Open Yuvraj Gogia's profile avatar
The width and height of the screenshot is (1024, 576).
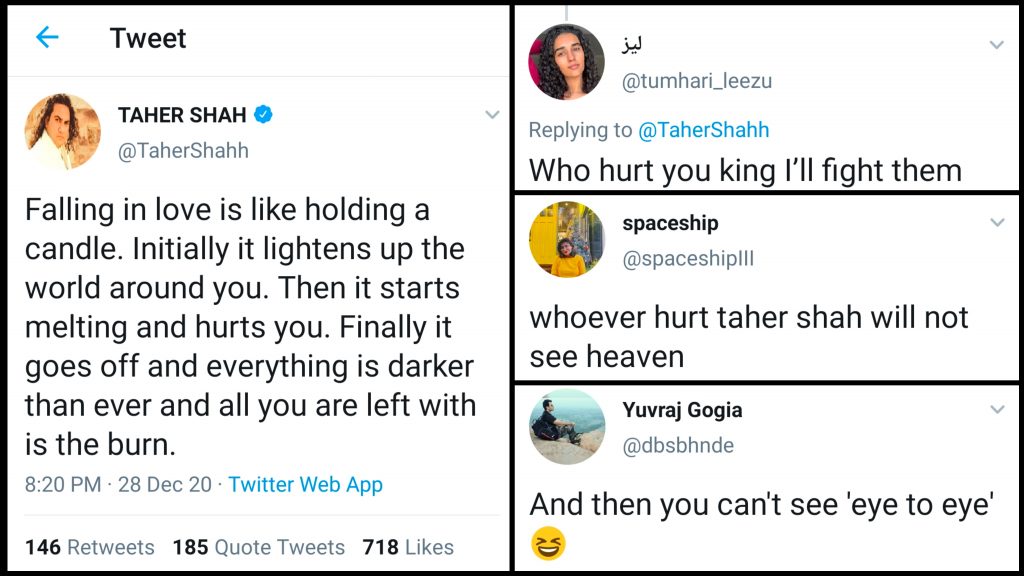[567, 427]
